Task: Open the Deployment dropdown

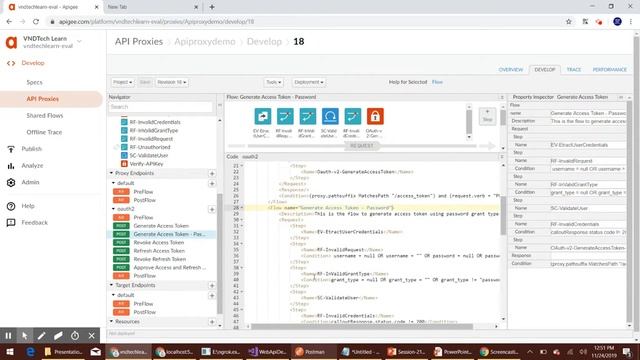Action: [309, 82]
